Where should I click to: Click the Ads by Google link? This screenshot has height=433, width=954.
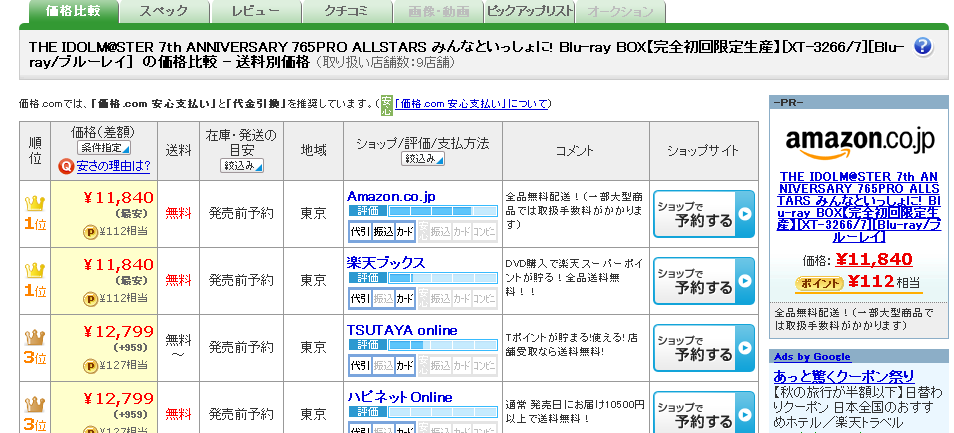coord(812,357)
